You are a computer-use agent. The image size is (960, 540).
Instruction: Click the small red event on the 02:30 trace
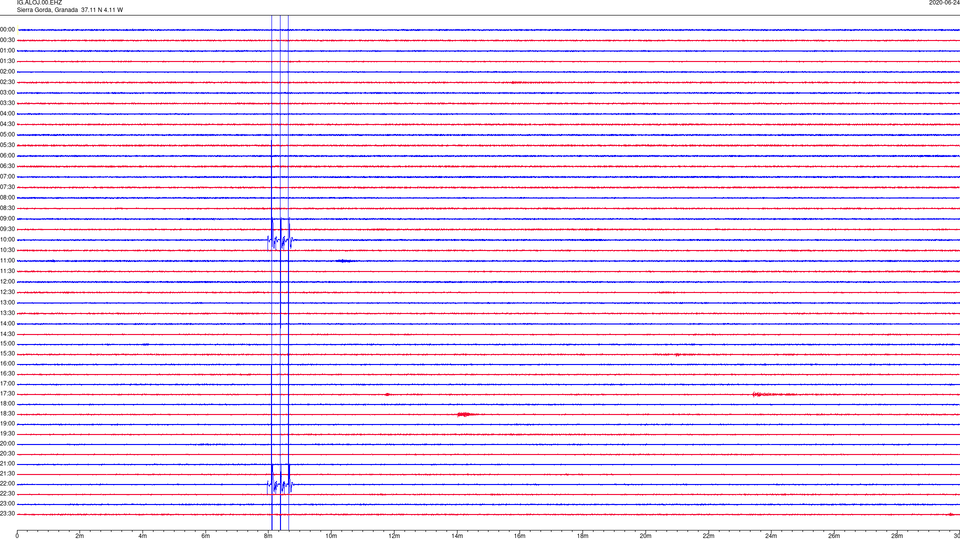(x=517, y=82)
